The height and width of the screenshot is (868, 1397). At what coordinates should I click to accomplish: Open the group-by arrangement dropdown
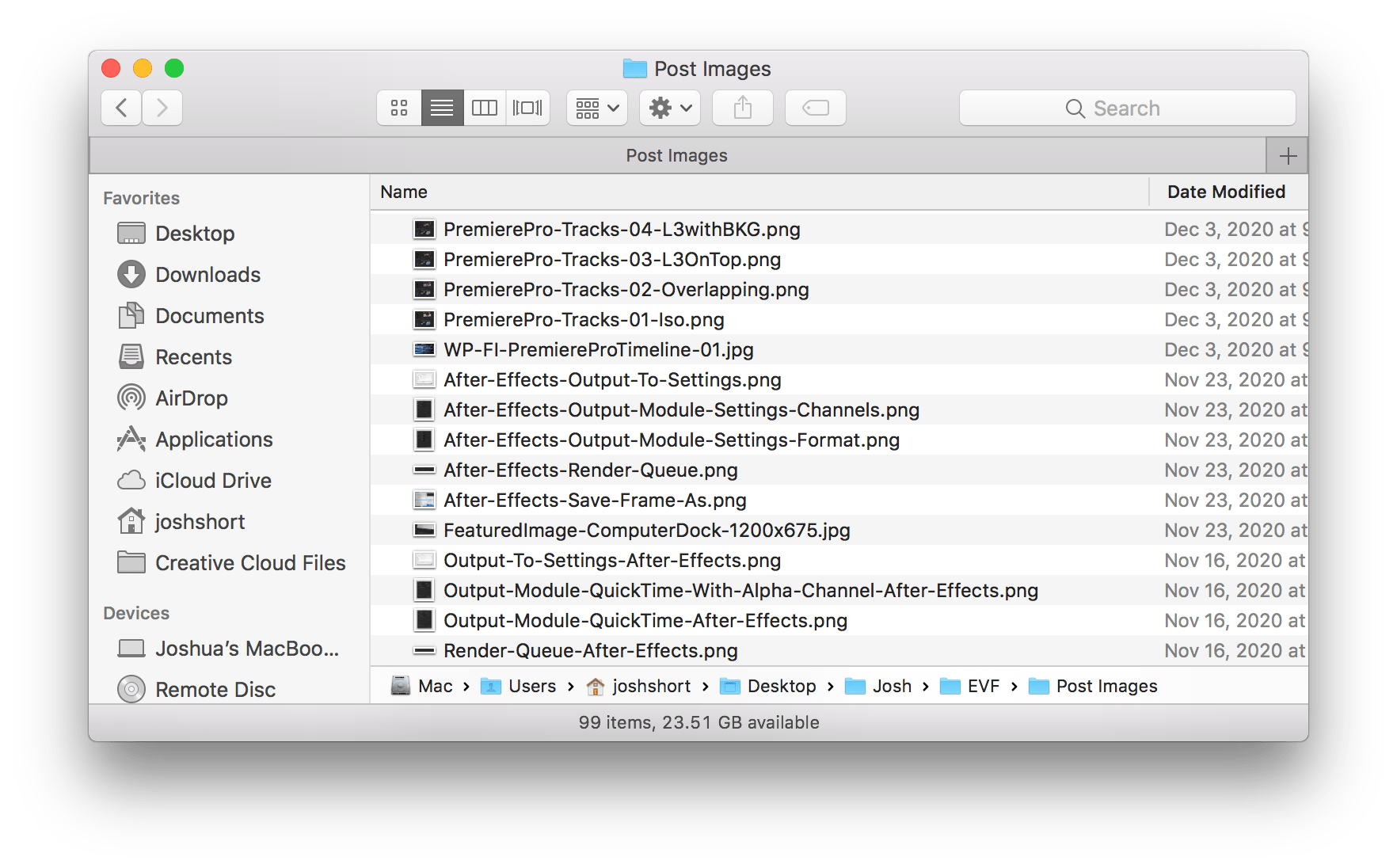tap(597, 108)
